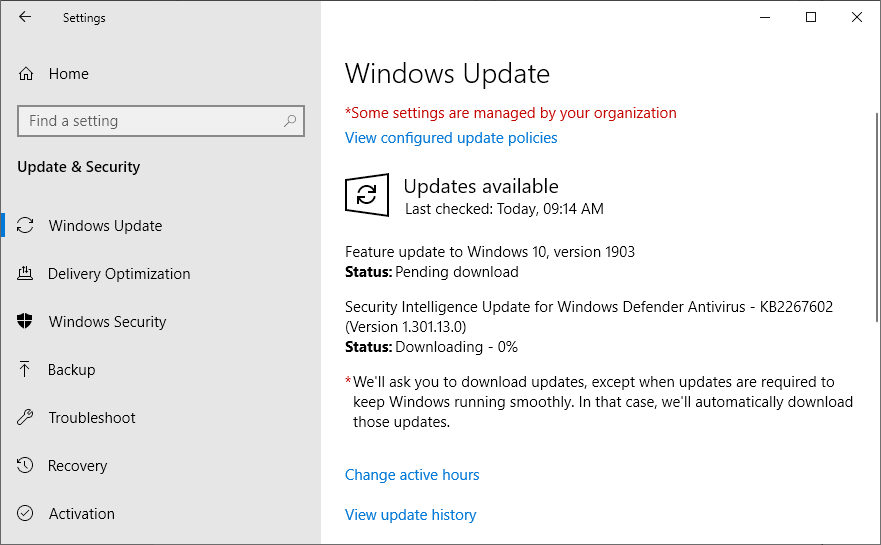Maximize the Settings window
The image size is (881, 545).
pyautogui.click(x=811, y=17)
